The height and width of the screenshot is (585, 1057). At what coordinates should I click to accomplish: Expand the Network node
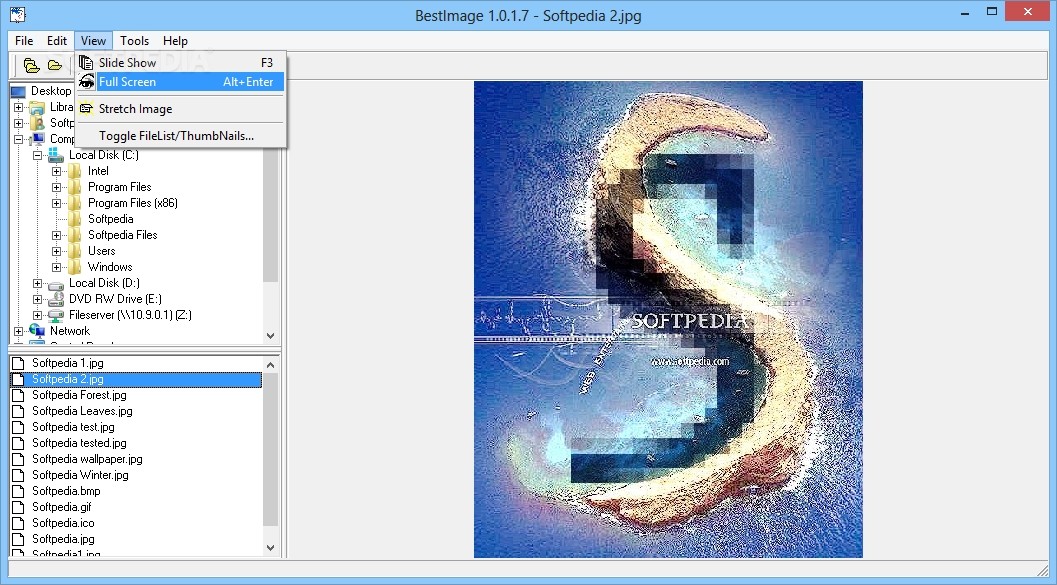click(18, 331)
